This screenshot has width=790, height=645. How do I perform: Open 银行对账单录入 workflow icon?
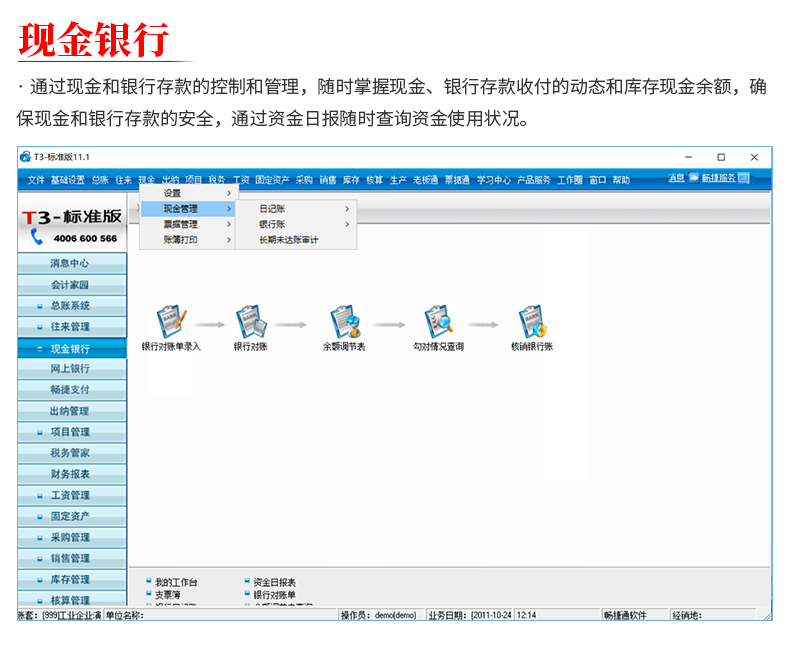coord(170,322)
